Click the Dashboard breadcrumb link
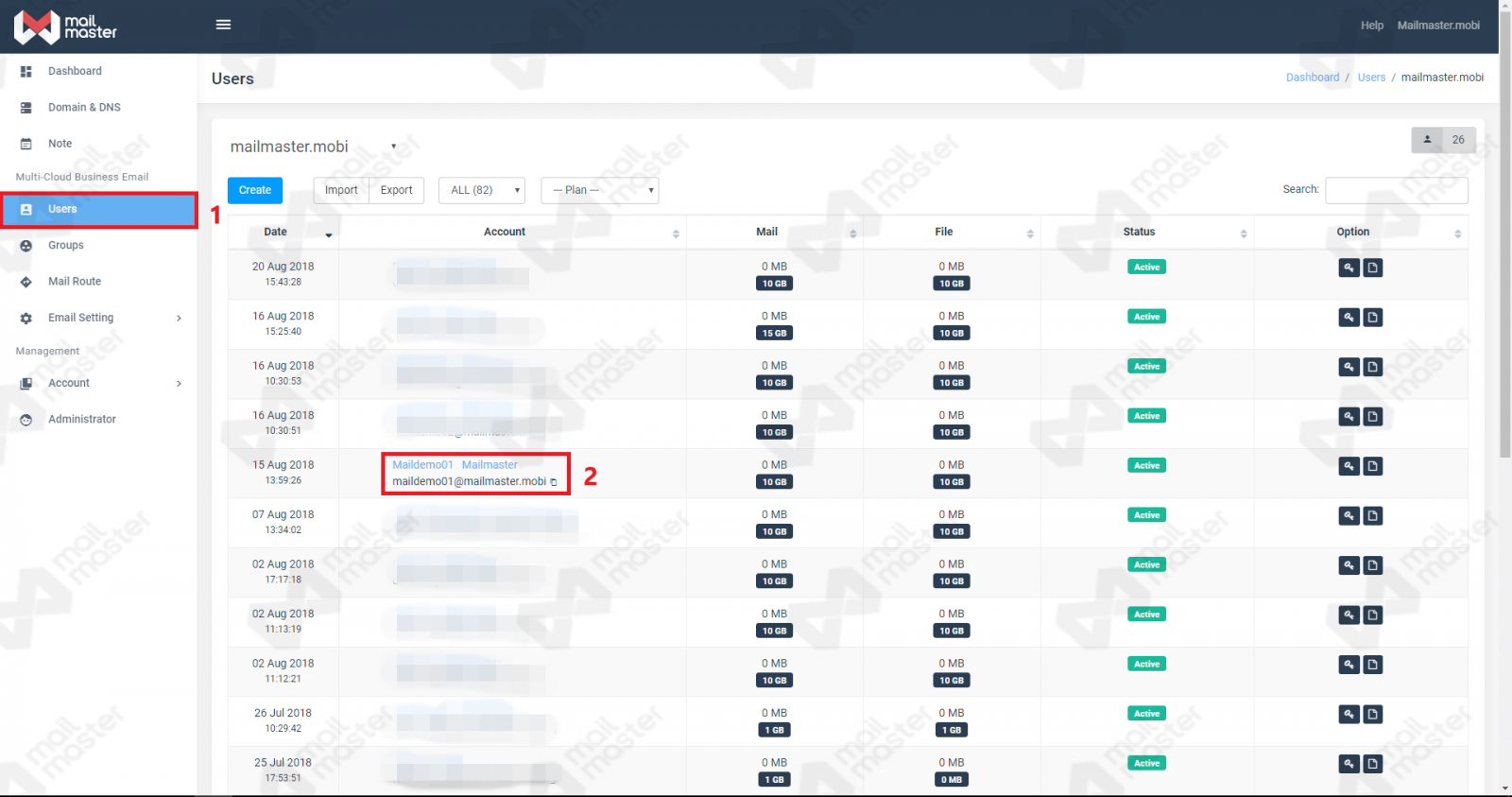Viewport: 1512px width, 797px height. click(1312, 78)
